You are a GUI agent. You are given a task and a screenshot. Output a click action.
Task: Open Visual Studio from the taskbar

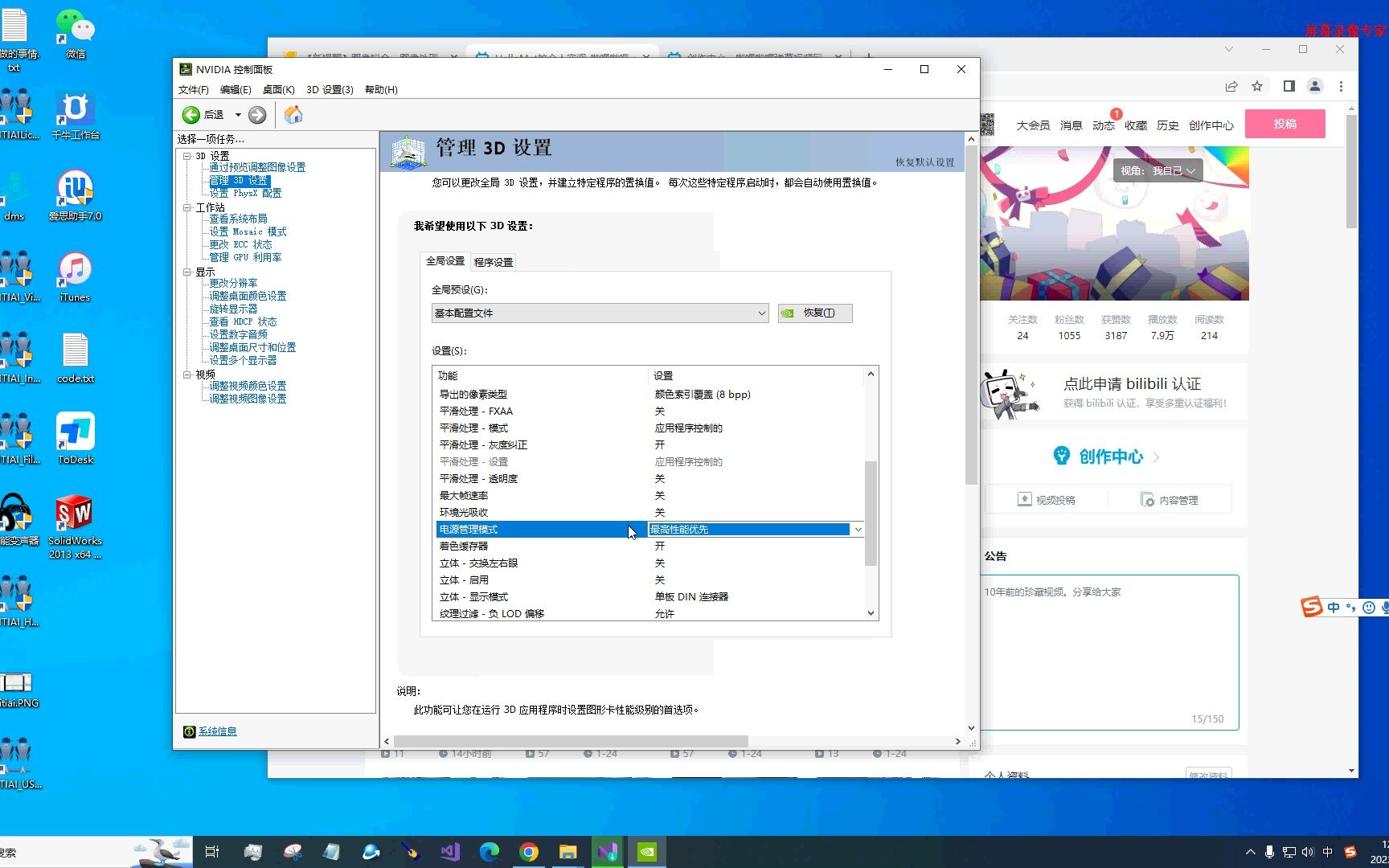[449, 851]
